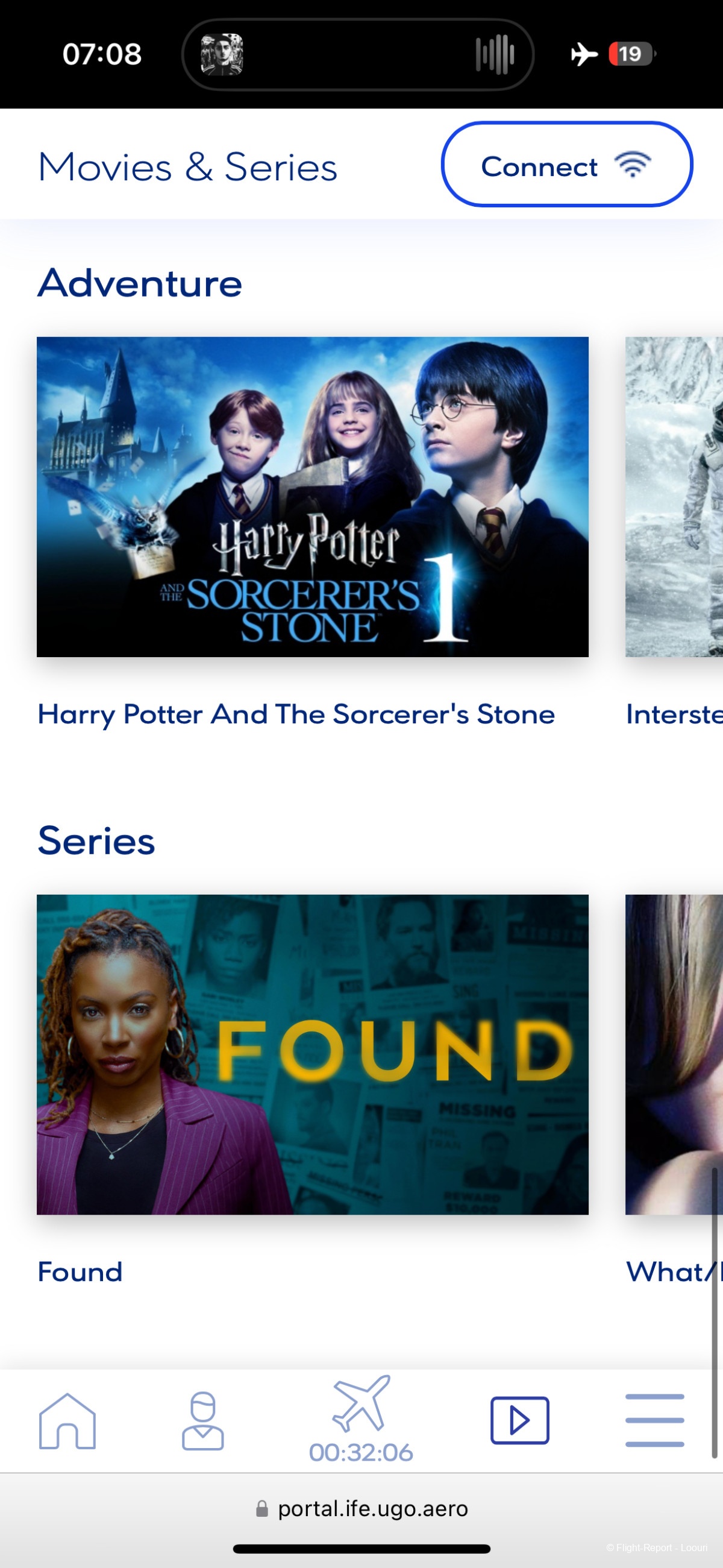Screen dimensions: 723x1568
Task: Tap the remaining flight time 00:32:06
Action: click(x=361, y=1452)
